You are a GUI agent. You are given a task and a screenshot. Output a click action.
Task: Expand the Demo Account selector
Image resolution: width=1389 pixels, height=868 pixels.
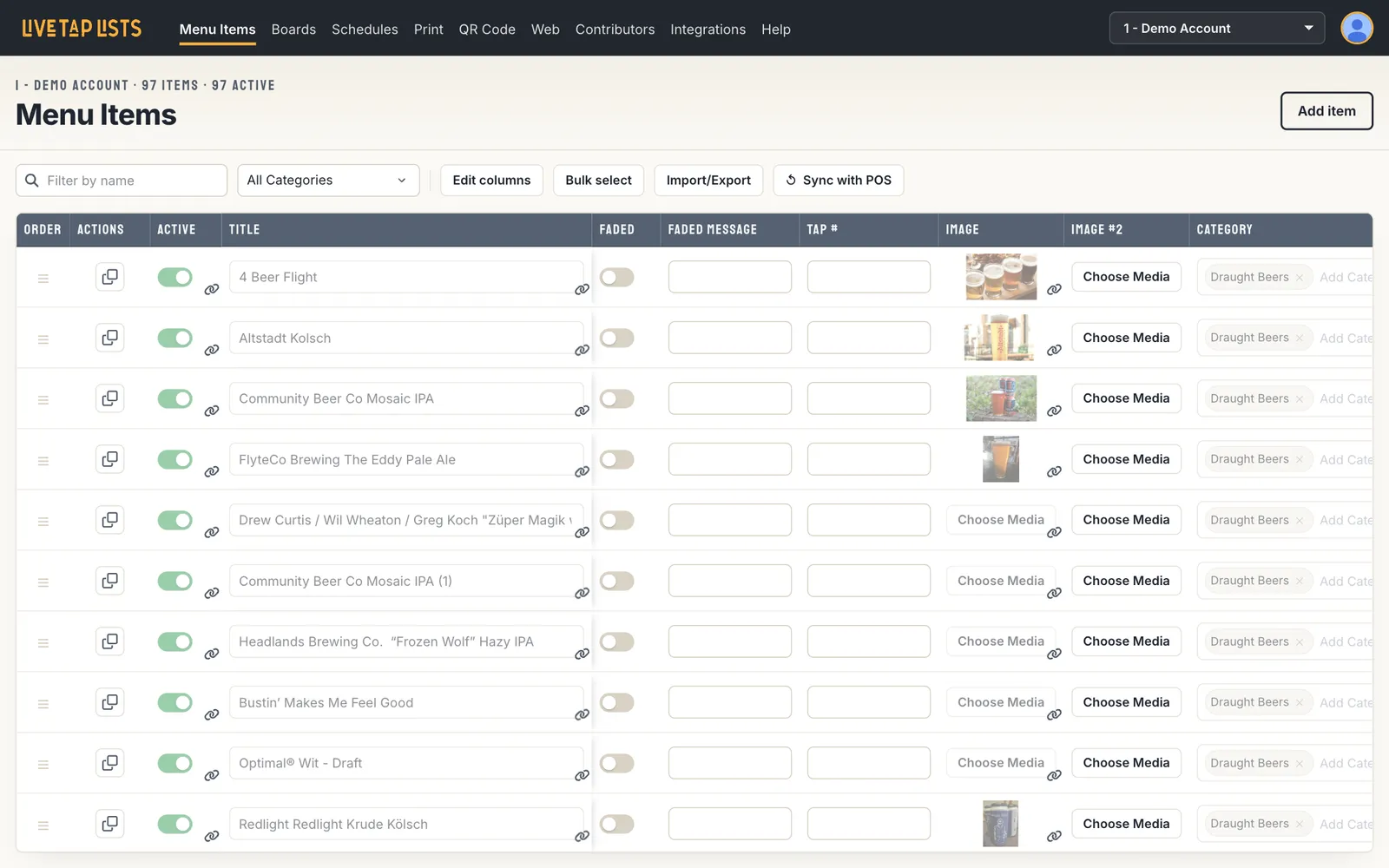coord(1216,28)
